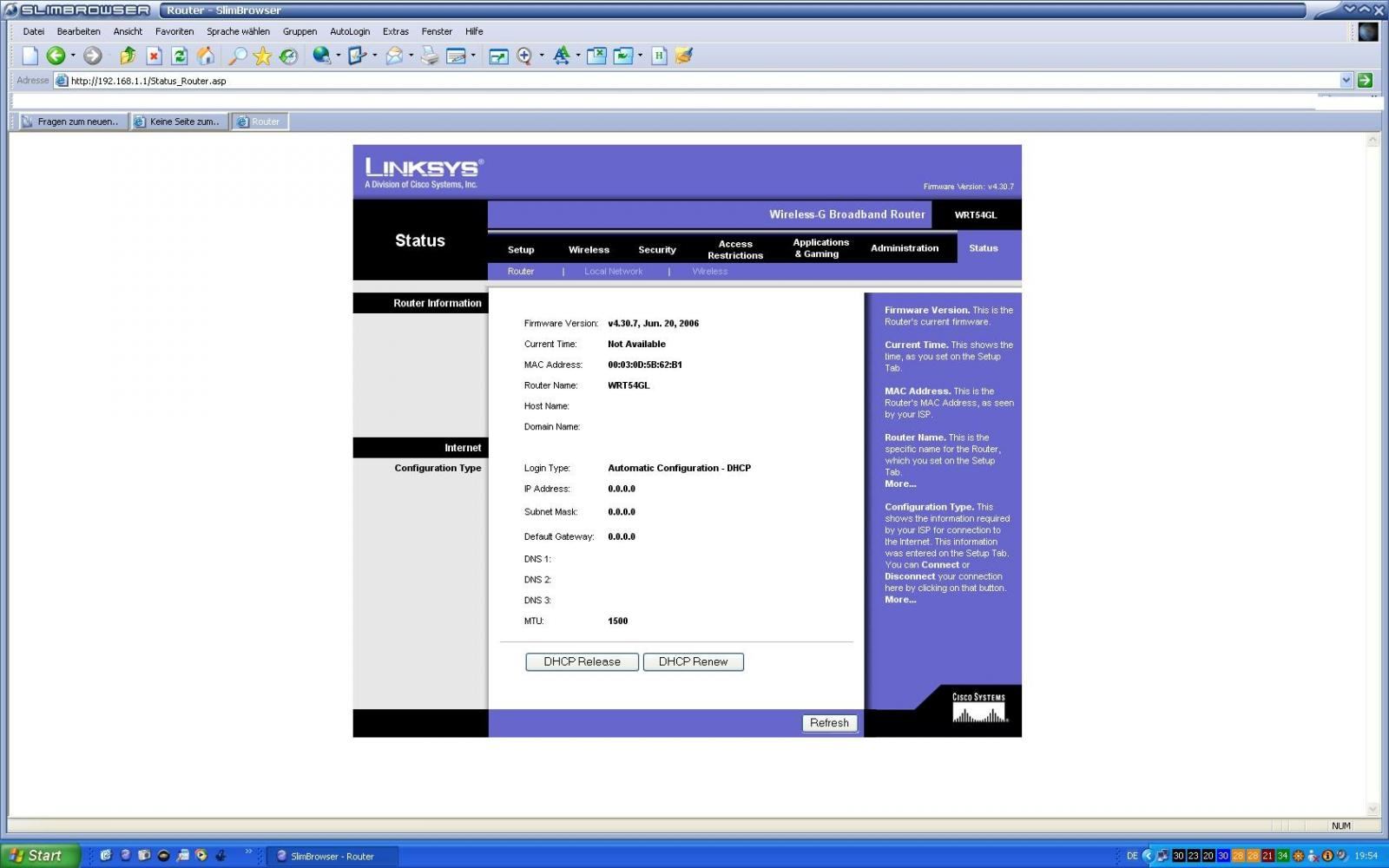
Task: Click the DHCP Release button
Action: 582,661
